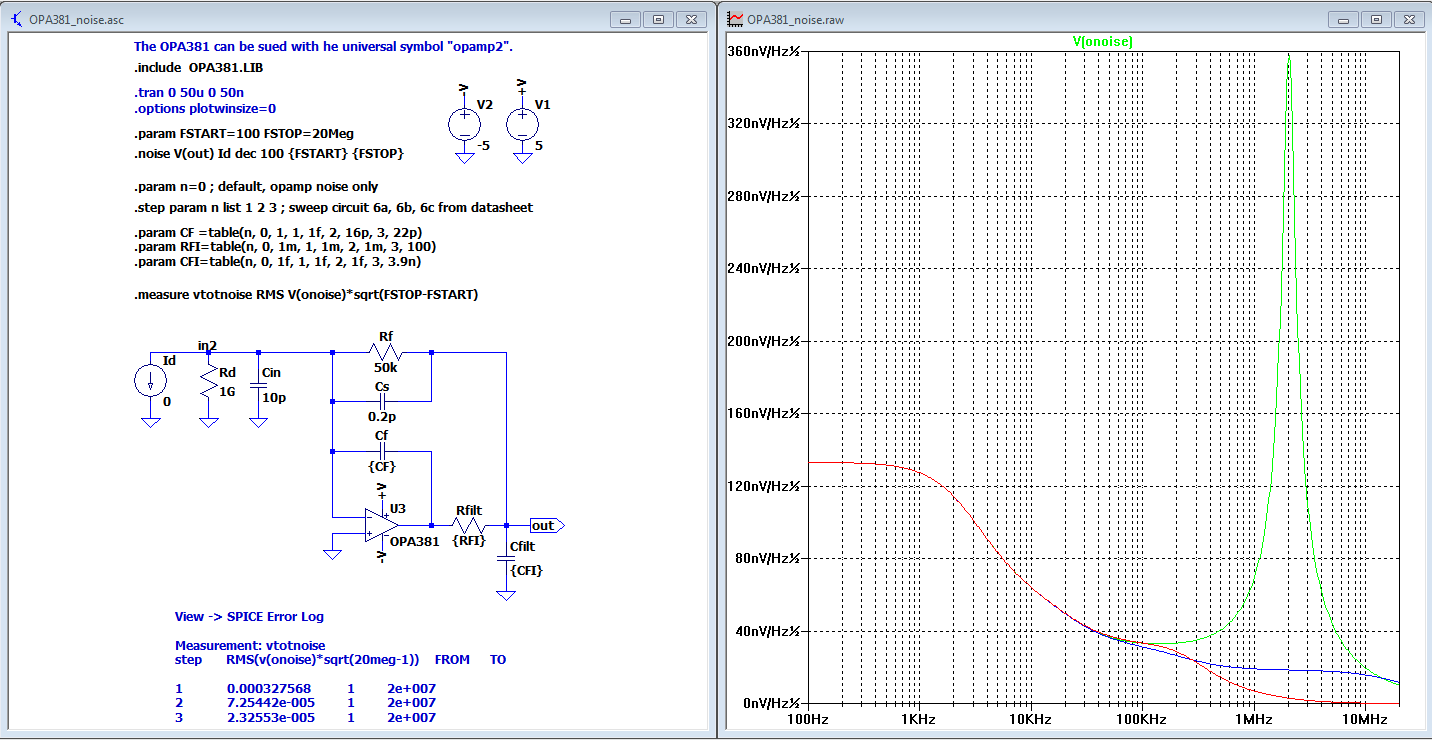Minimize the OPA381_noise.raw plot window

(x=1345, y=19)
